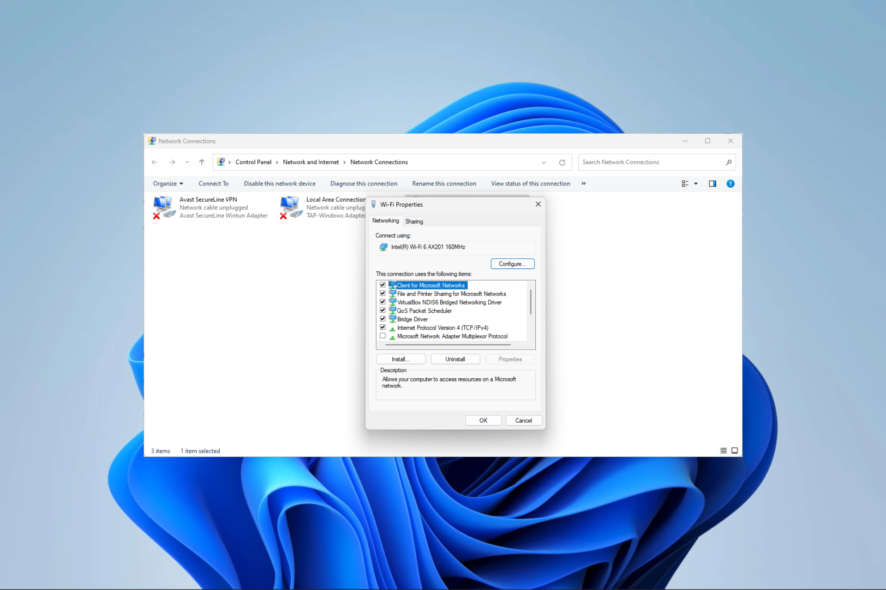Click the Back arrow in Network Connections
Image resolution: width=886 pixels, height=590 pixels.
tap(155, 162)
